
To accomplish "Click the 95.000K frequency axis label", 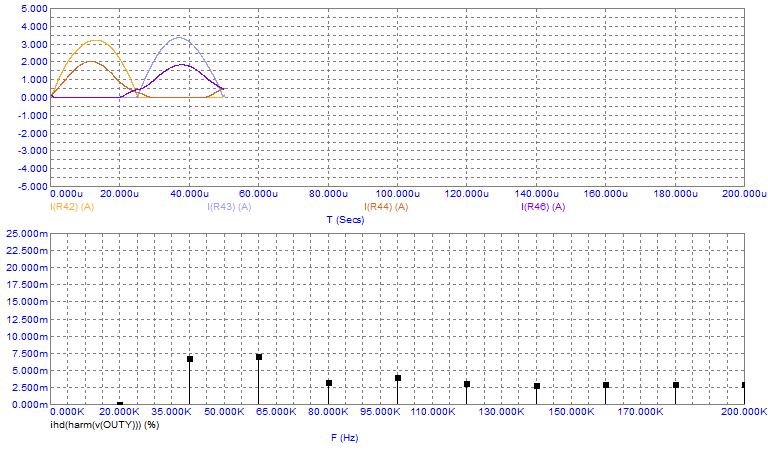I will click(x=381, y=412).
